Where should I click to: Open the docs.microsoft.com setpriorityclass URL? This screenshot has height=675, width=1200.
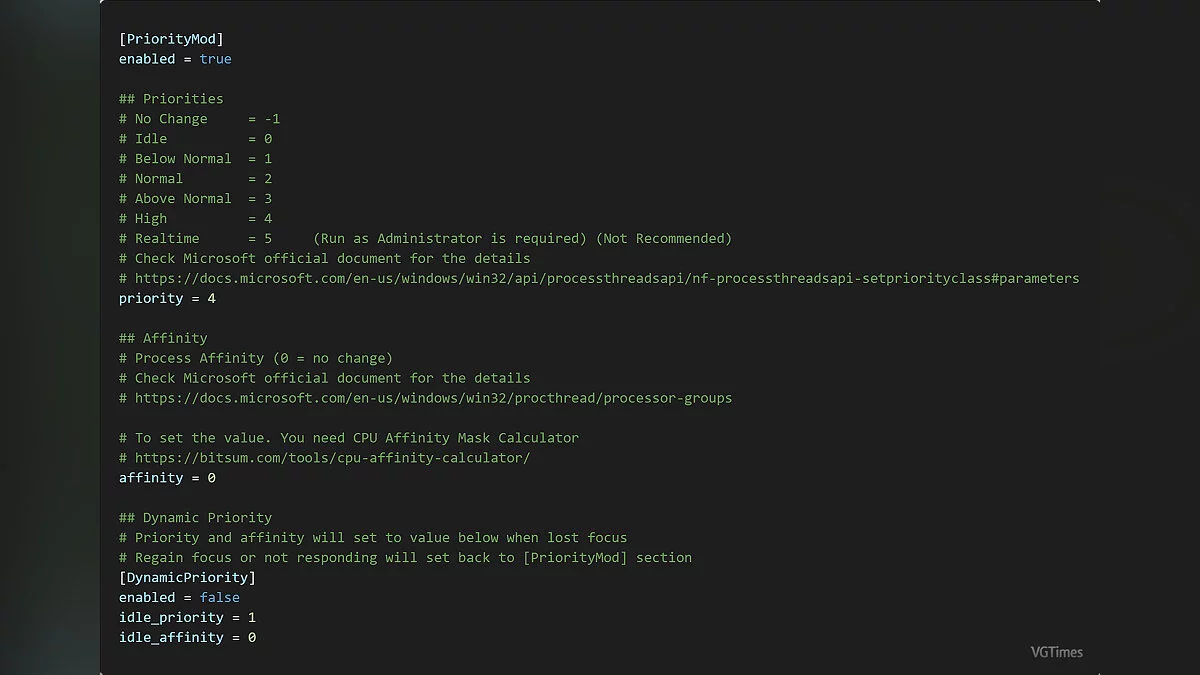pos(607,278)
